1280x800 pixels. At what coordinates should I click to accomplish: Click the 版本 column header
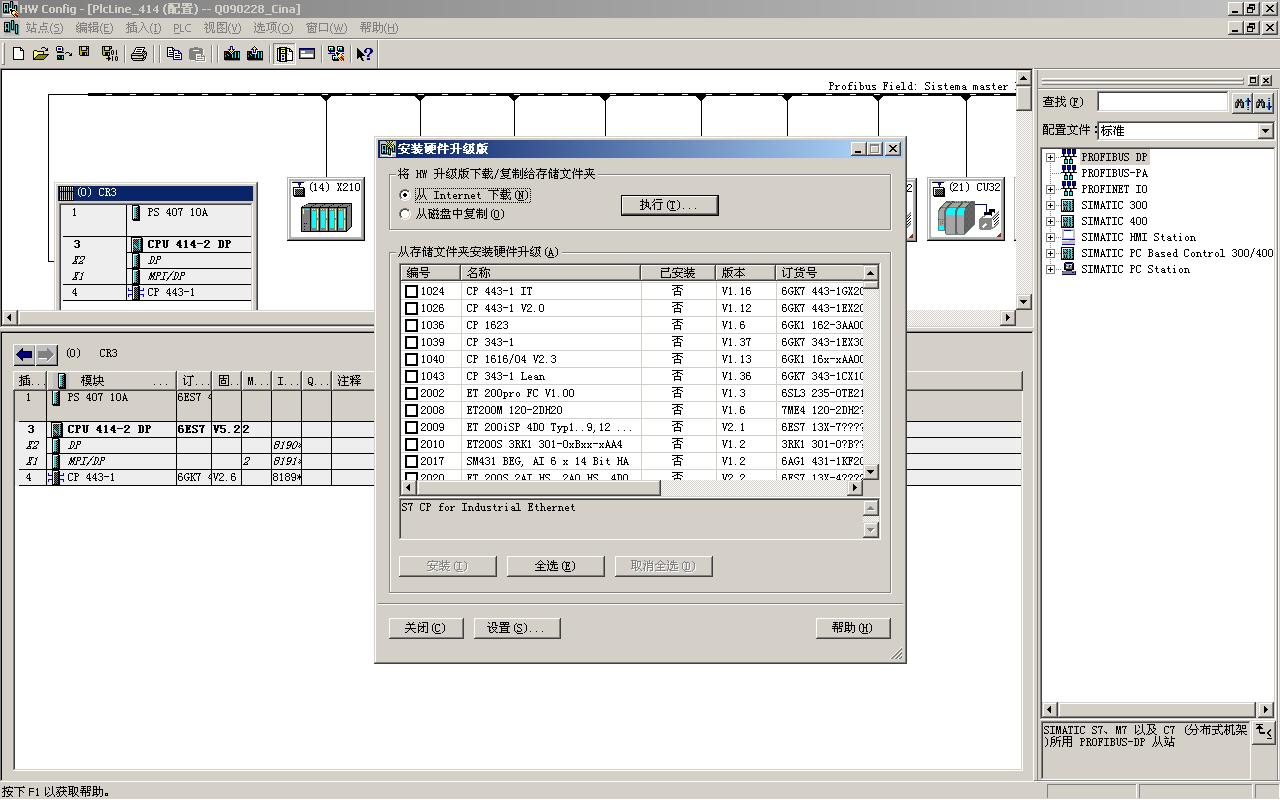[x=745, y=273]
